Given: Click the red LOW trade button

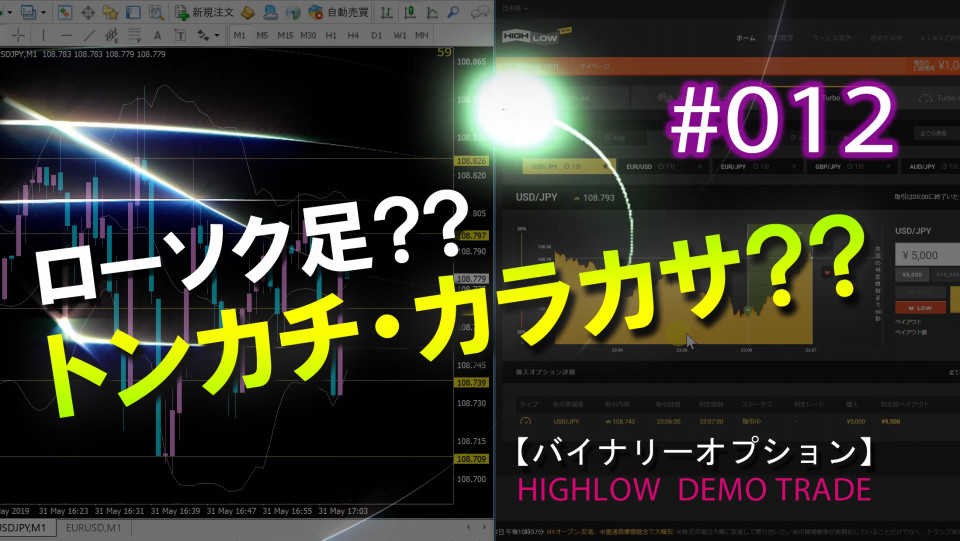Looking at the screenshot, I should point(920,308).
